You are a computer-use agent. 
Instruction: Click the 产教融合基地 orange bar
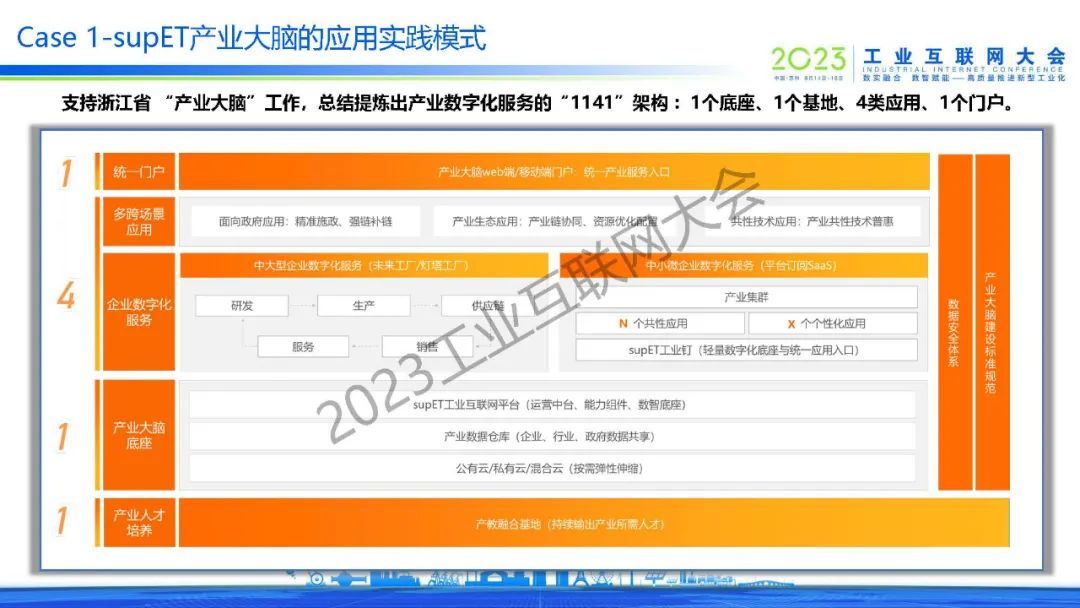tap(553, 523)
